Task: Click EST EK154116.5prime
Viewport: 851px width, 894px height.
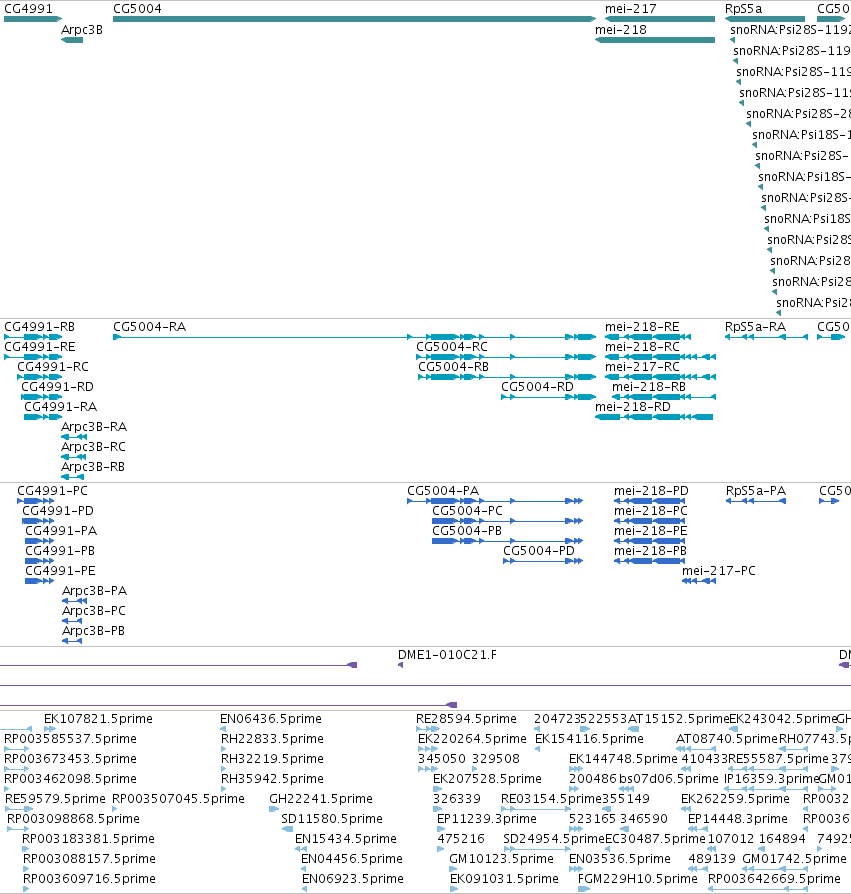Action: tap(589, 738)
